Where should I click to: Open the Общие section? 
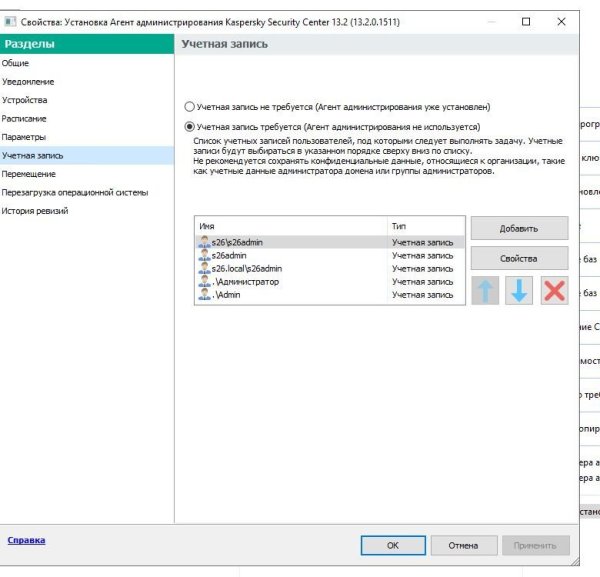tap(87, 63)
